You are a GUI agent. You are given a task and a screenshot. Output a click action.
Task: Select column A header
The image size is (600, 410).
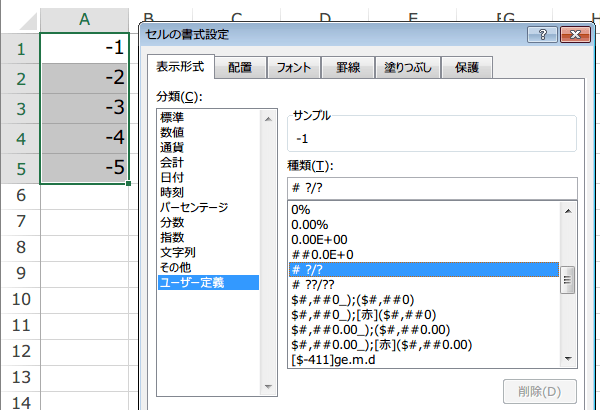pyautogui.click(x=85, y=17)
